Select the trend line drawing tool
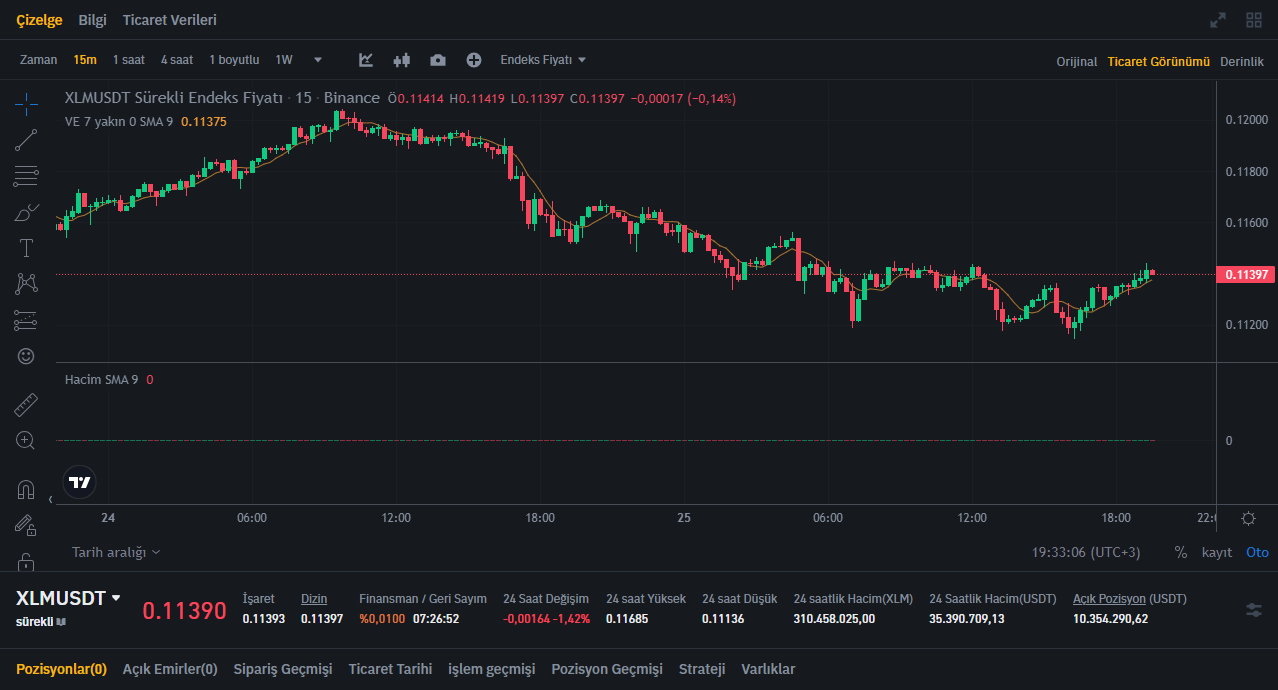The height and width of the screenshot is (690, 1278). (x=27, y=140)
